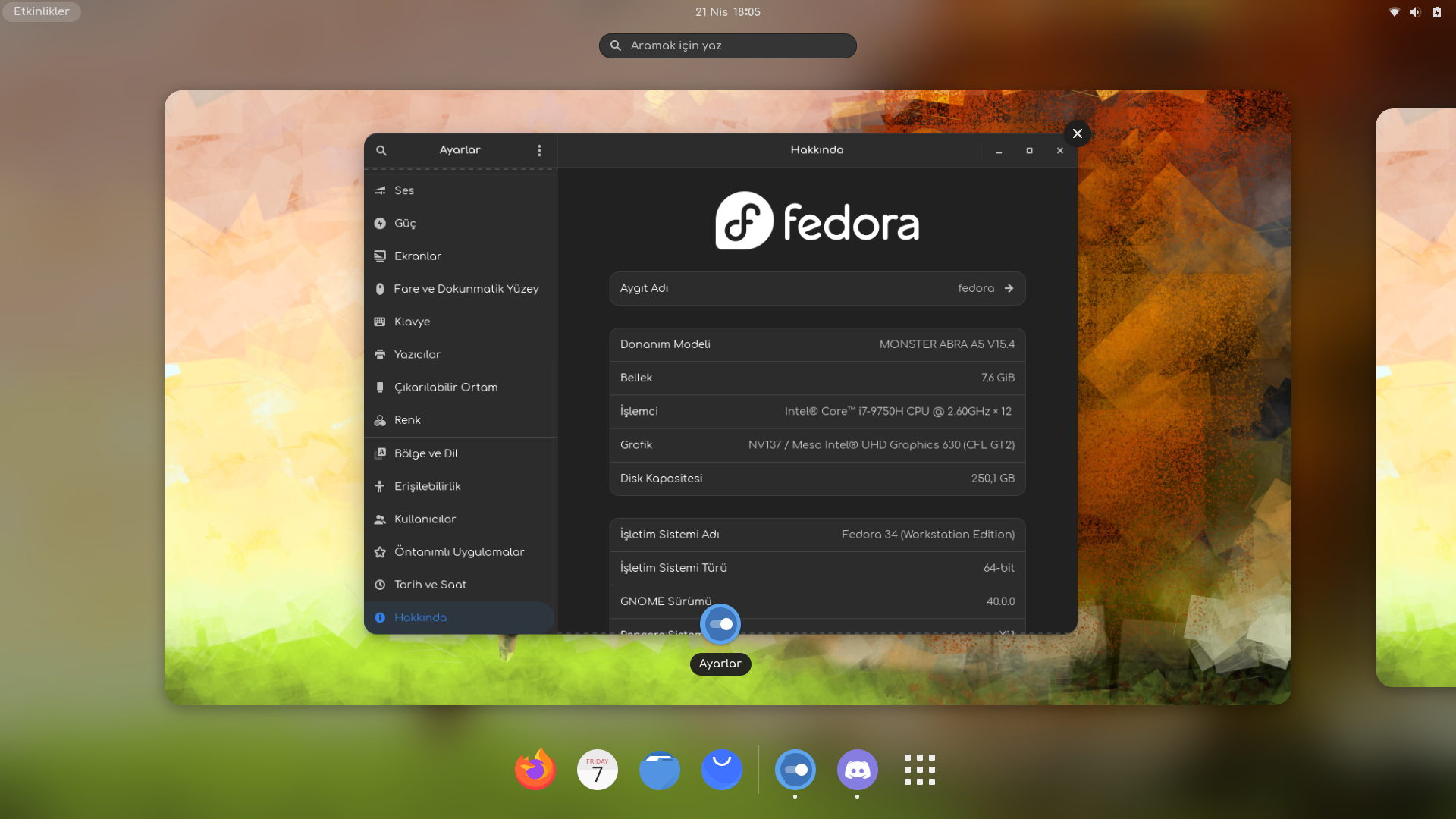Open the Files manager dock icon
Image resolution: width=1456 pixels, height=819 pixels.
(660, 770)
